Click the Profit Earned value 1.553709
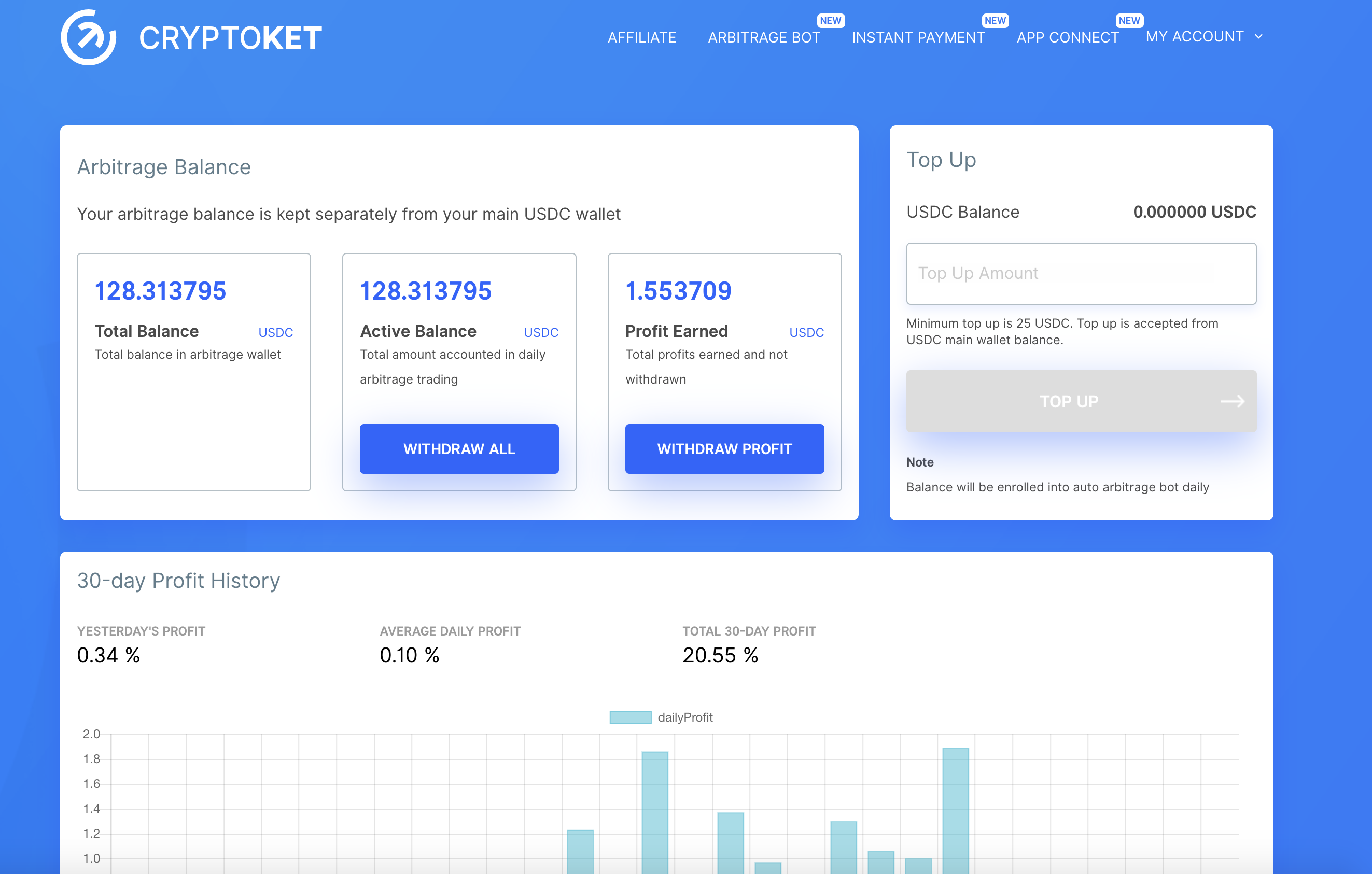This screenshot has height=874, width=1372. (x=678, y=291)
